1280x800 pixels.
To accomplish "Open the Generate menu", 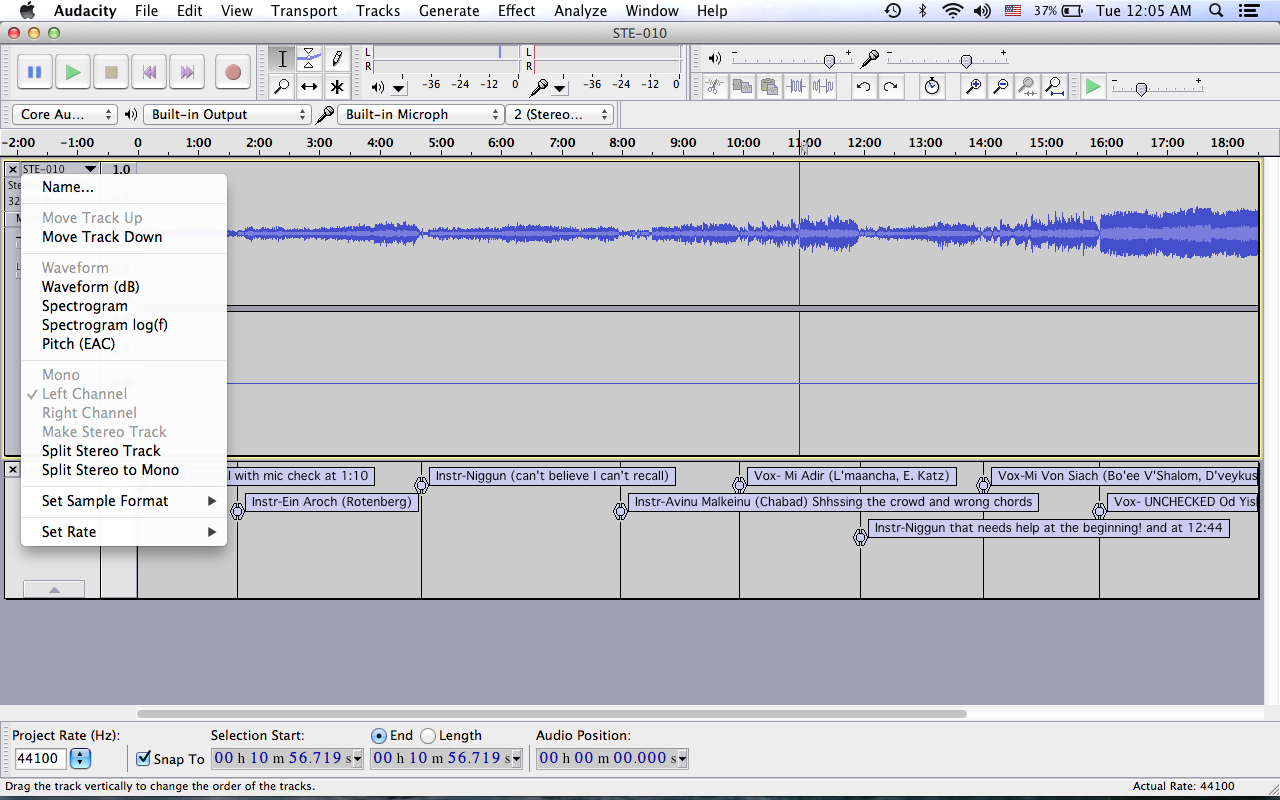I will coord(449,11).
